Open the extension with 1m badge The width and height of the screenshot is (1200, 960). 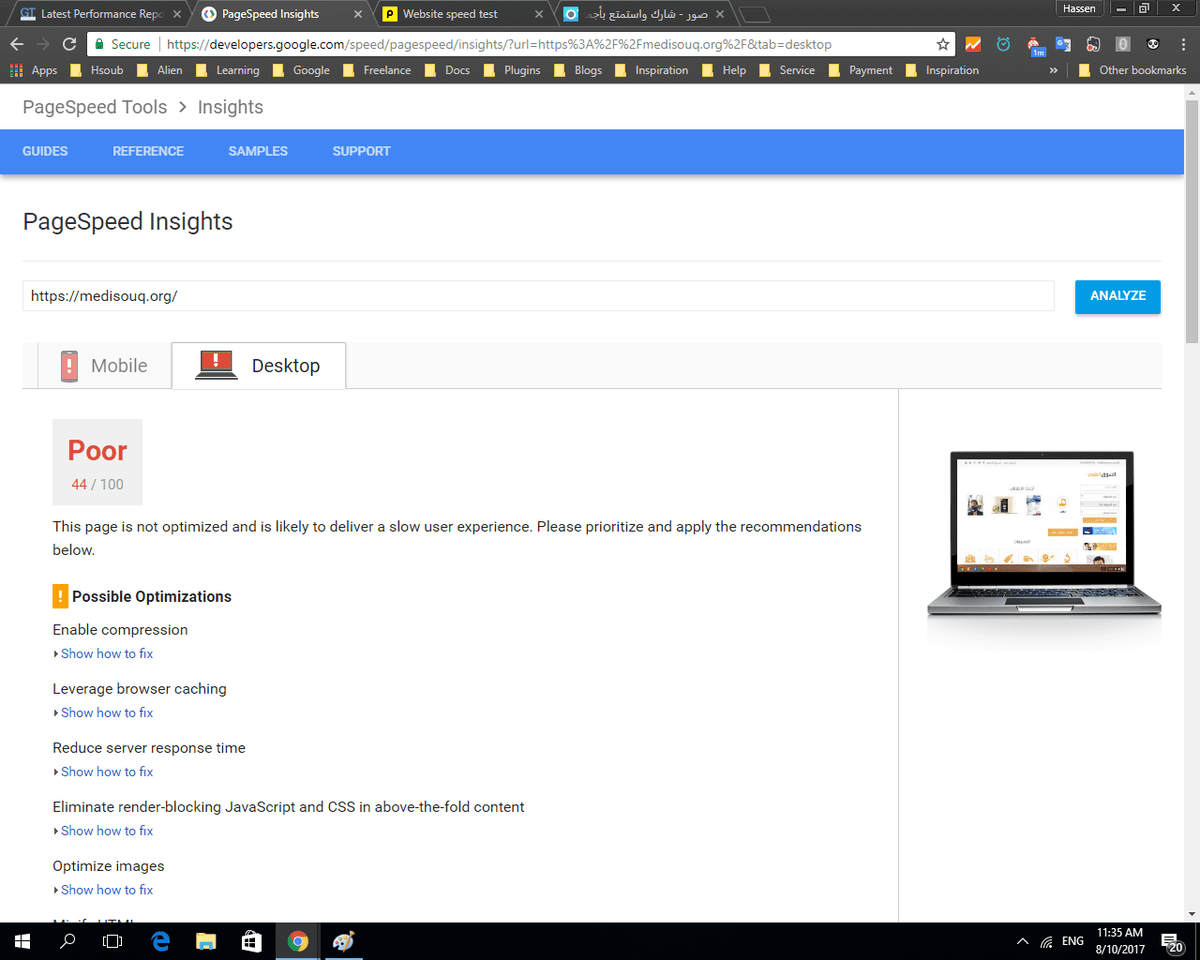click(x=1035, y=45)
